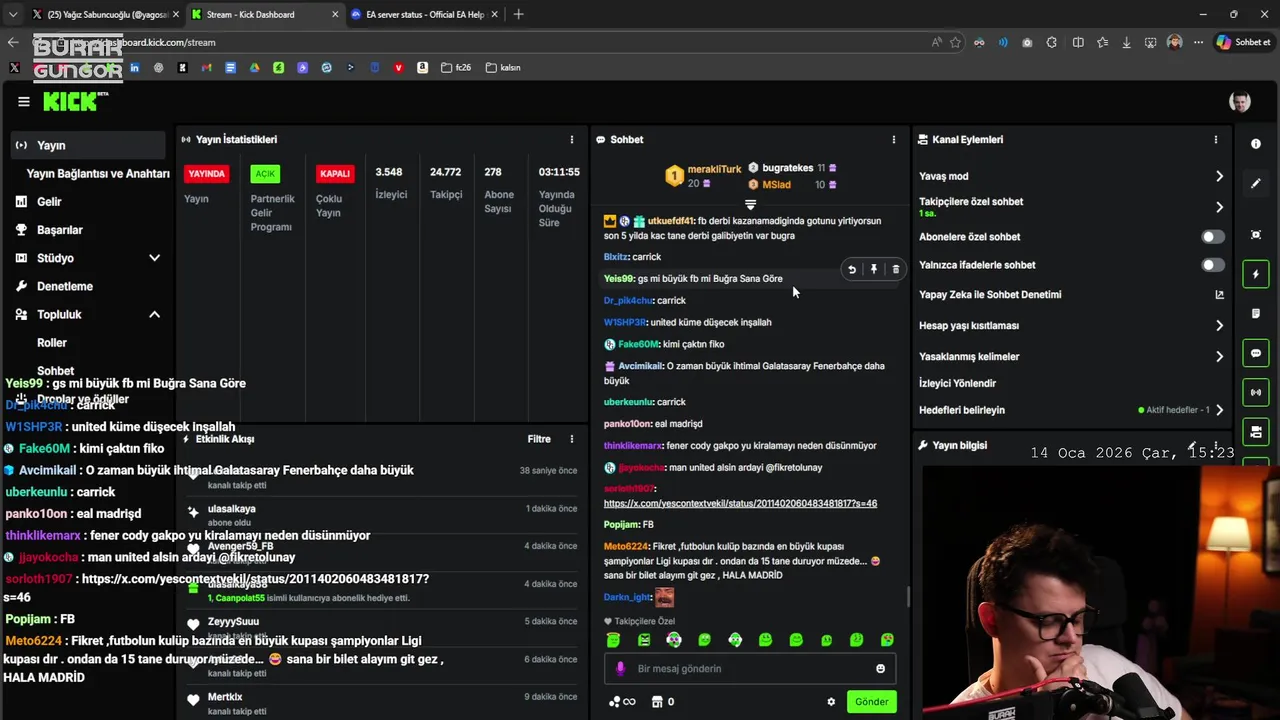Screen dimensions: 1280x720
Task: Toggle Abonelere özel sohbet switch
Action: [x=1212, y=237]
